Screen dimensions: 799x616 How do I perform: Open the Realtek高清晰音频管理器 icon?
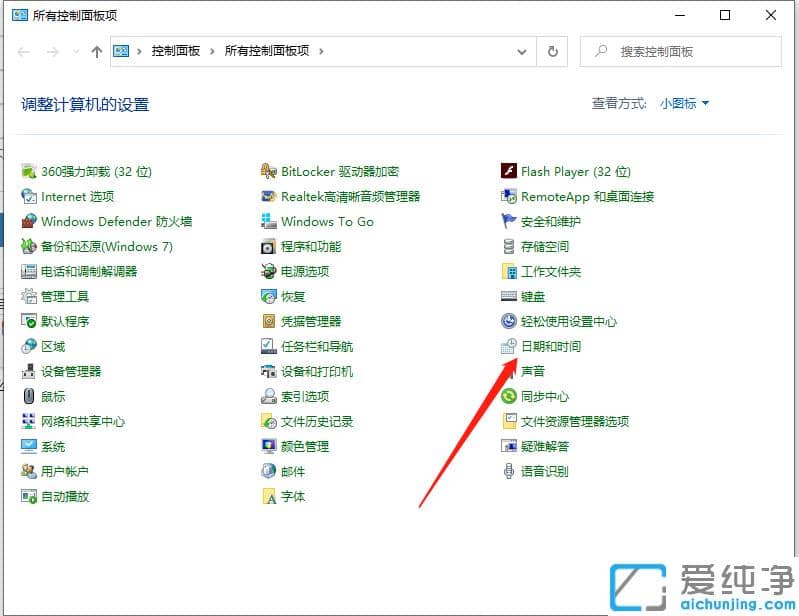[x=269, y=197]
